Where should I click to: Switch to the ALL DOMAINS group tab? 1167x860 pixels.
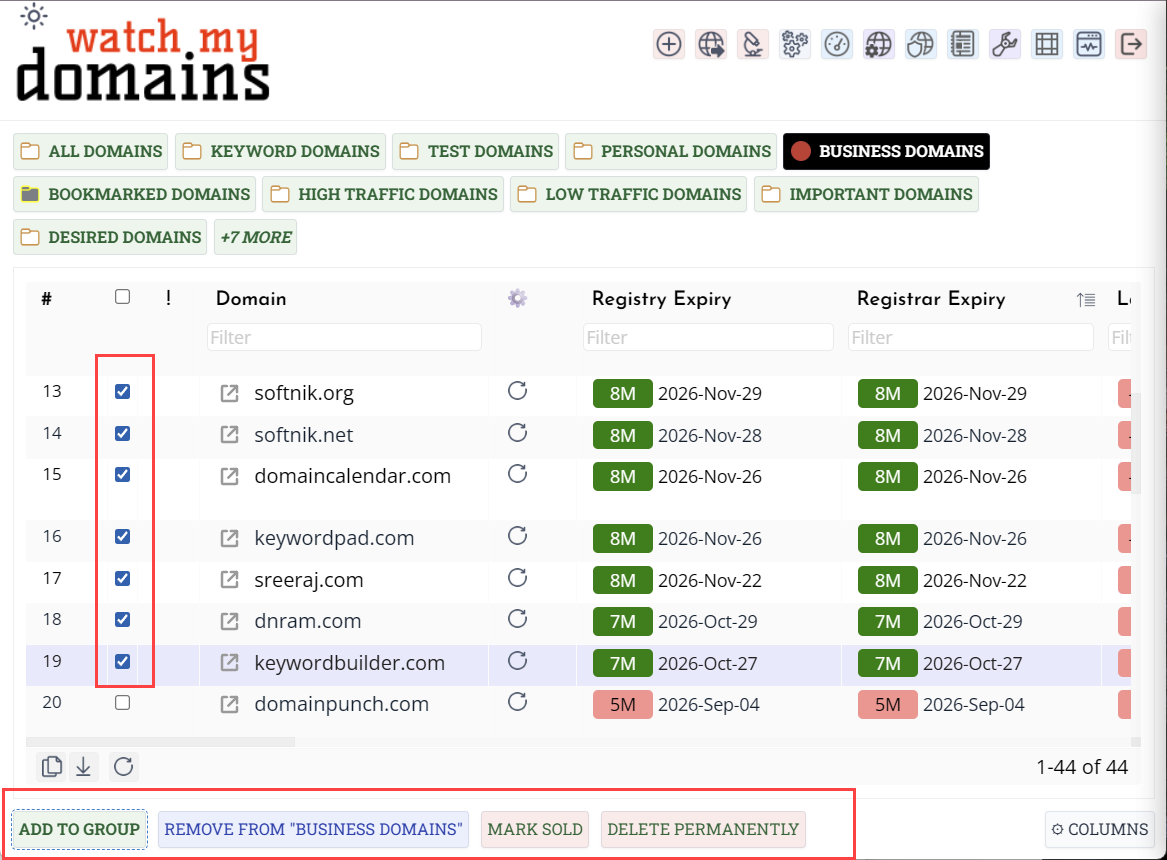pos(90,151)
